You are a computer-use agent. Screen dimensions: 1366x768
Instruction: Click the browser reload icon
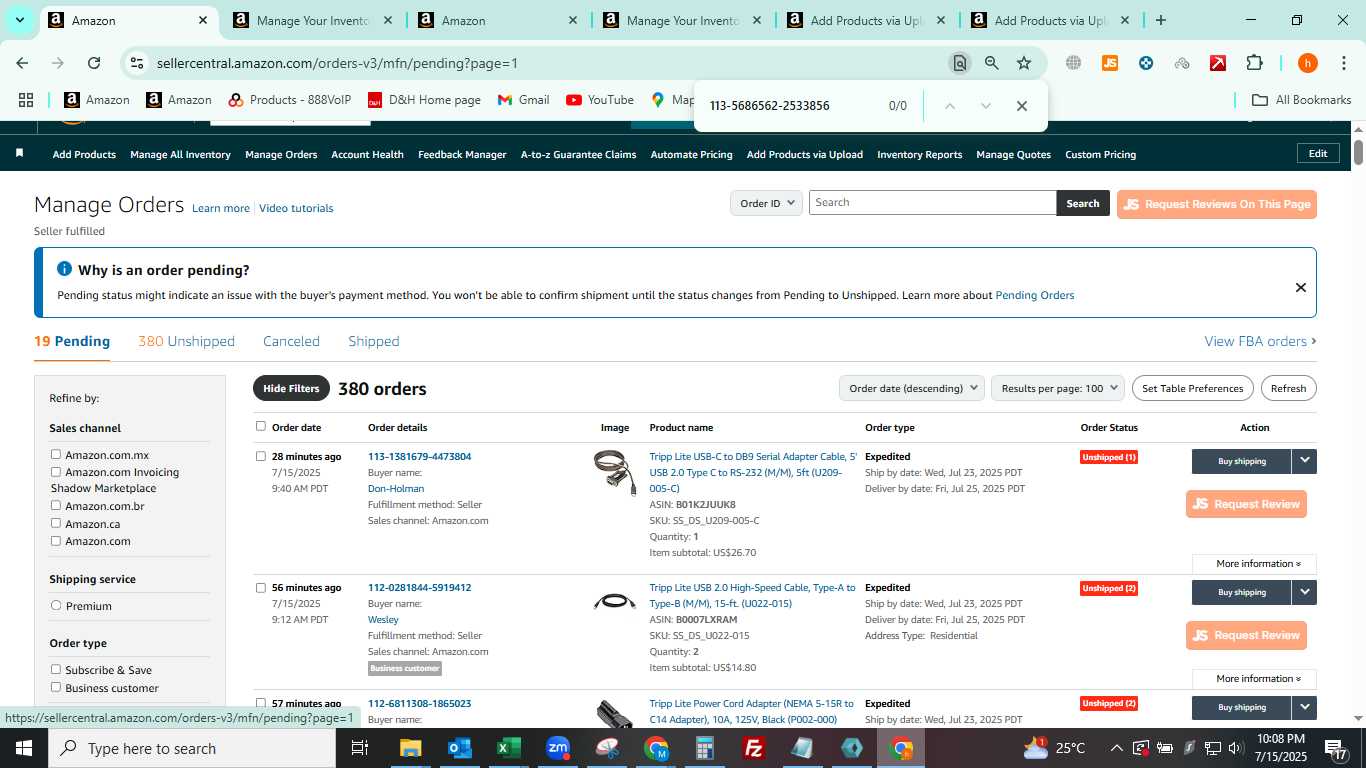pyautogui.click(x=94, y=63)
